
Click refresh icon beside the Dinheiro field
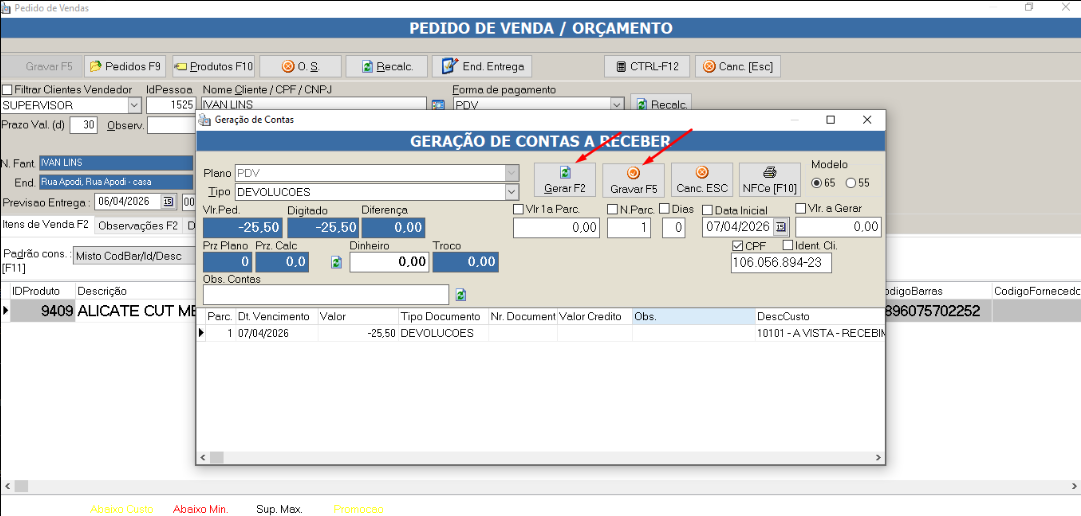(337, 262)
